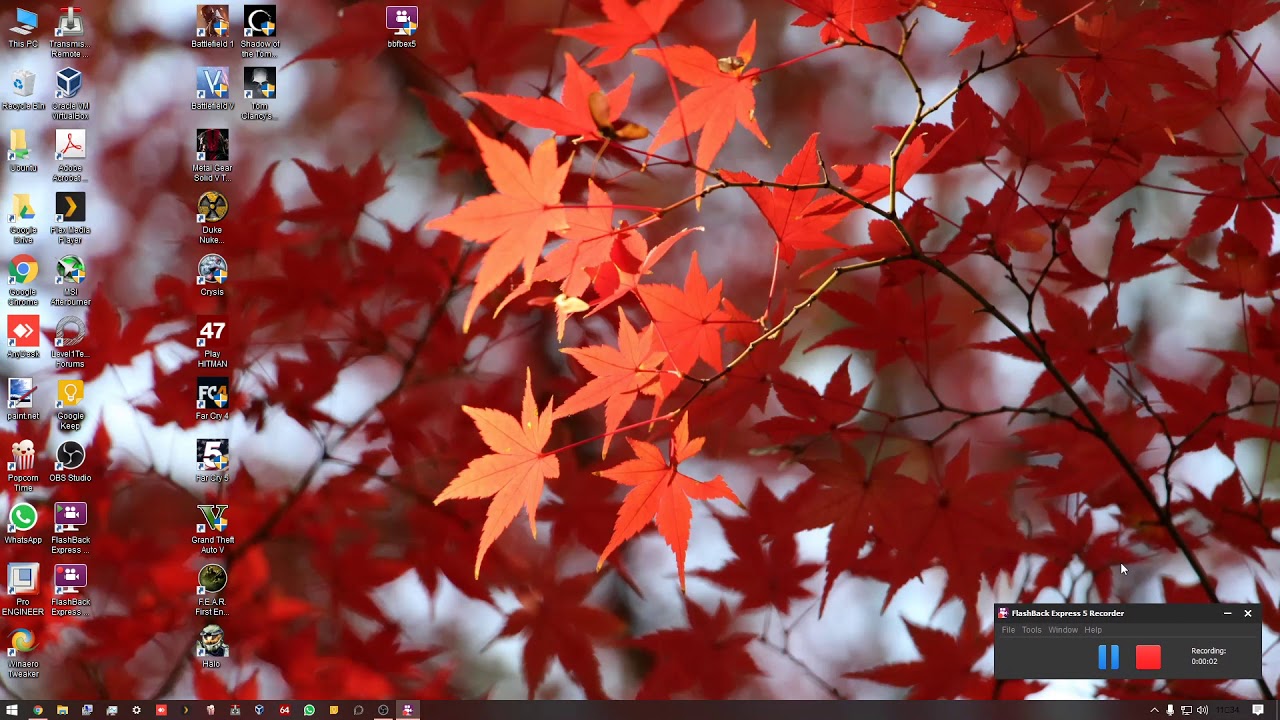Open network status tray icon
The image size is (1280, 720).
[1186, 710]
